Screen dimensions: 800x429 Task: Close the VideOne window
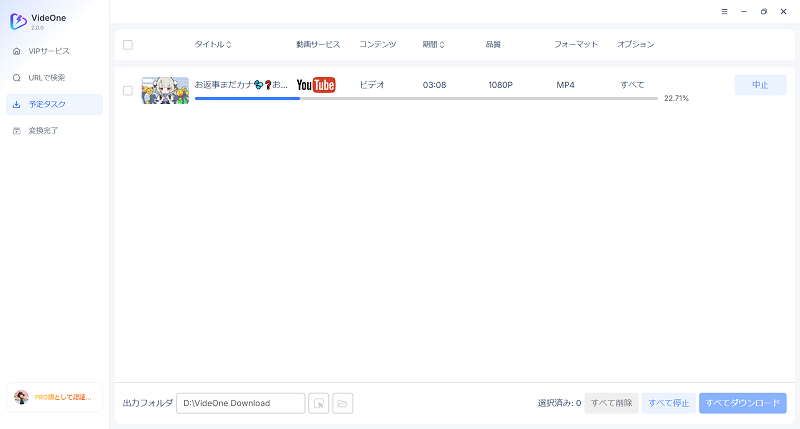tap(784, 11)
